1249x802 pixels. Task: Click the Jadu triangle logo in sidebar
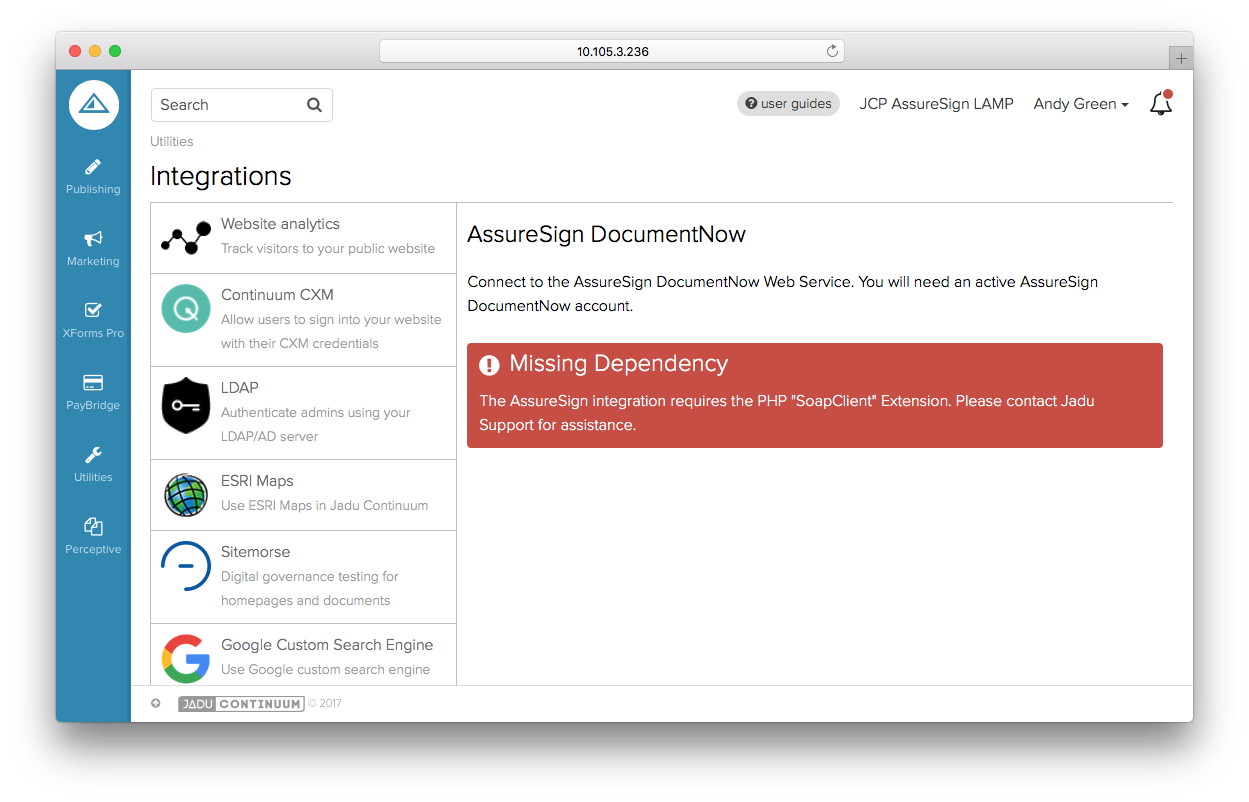click(93, 104)
